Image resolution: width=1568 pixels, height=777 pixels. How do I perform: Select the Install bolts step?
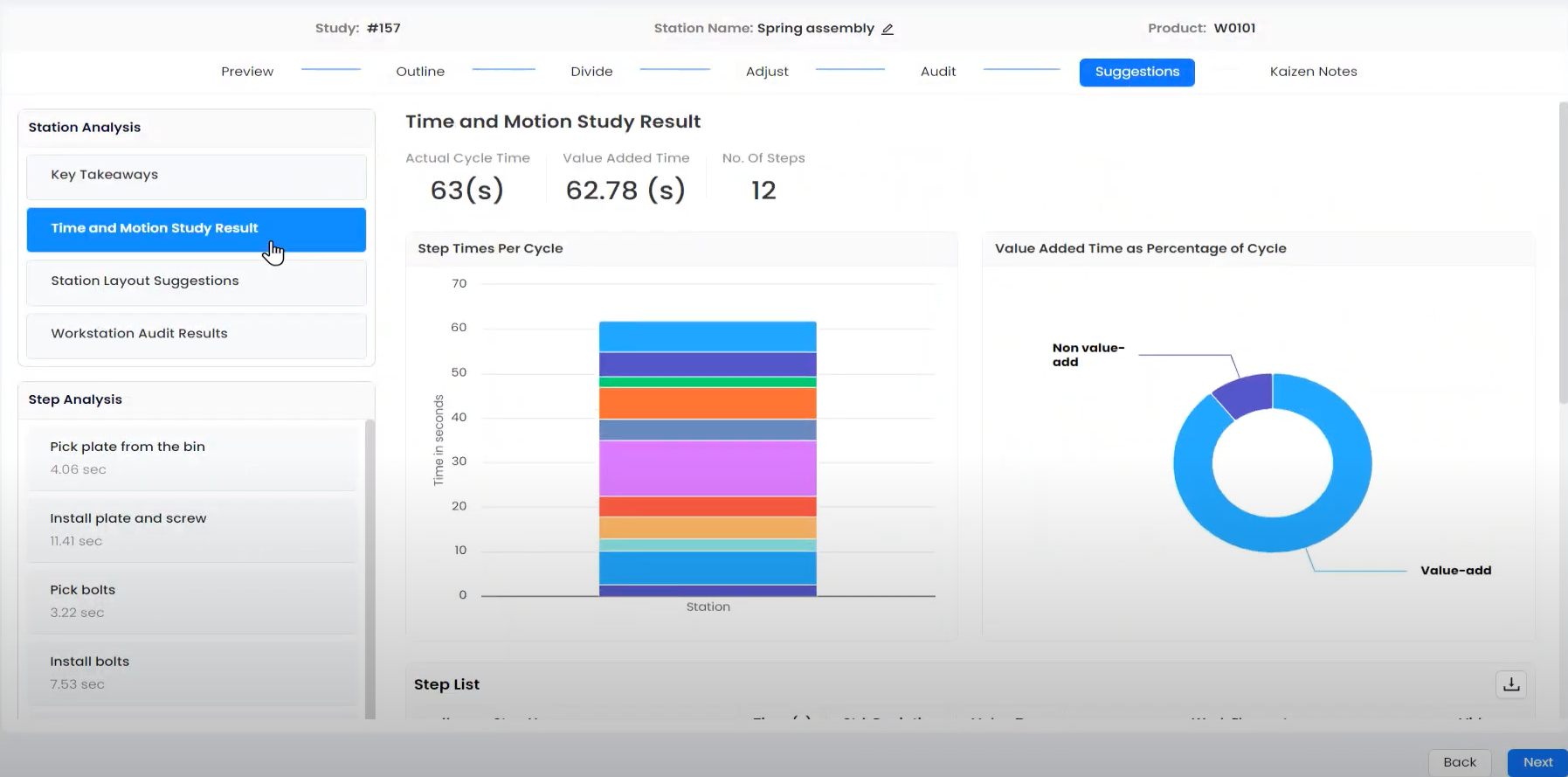(190, 672)
